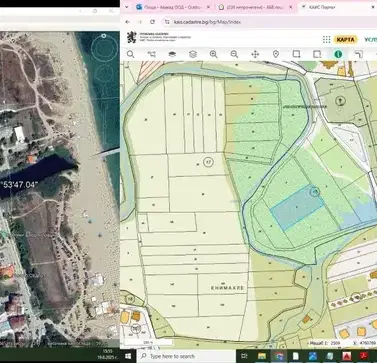Click the lion coat of arms logo
Screen dimensions: 377x363
[x=132, y=37]
